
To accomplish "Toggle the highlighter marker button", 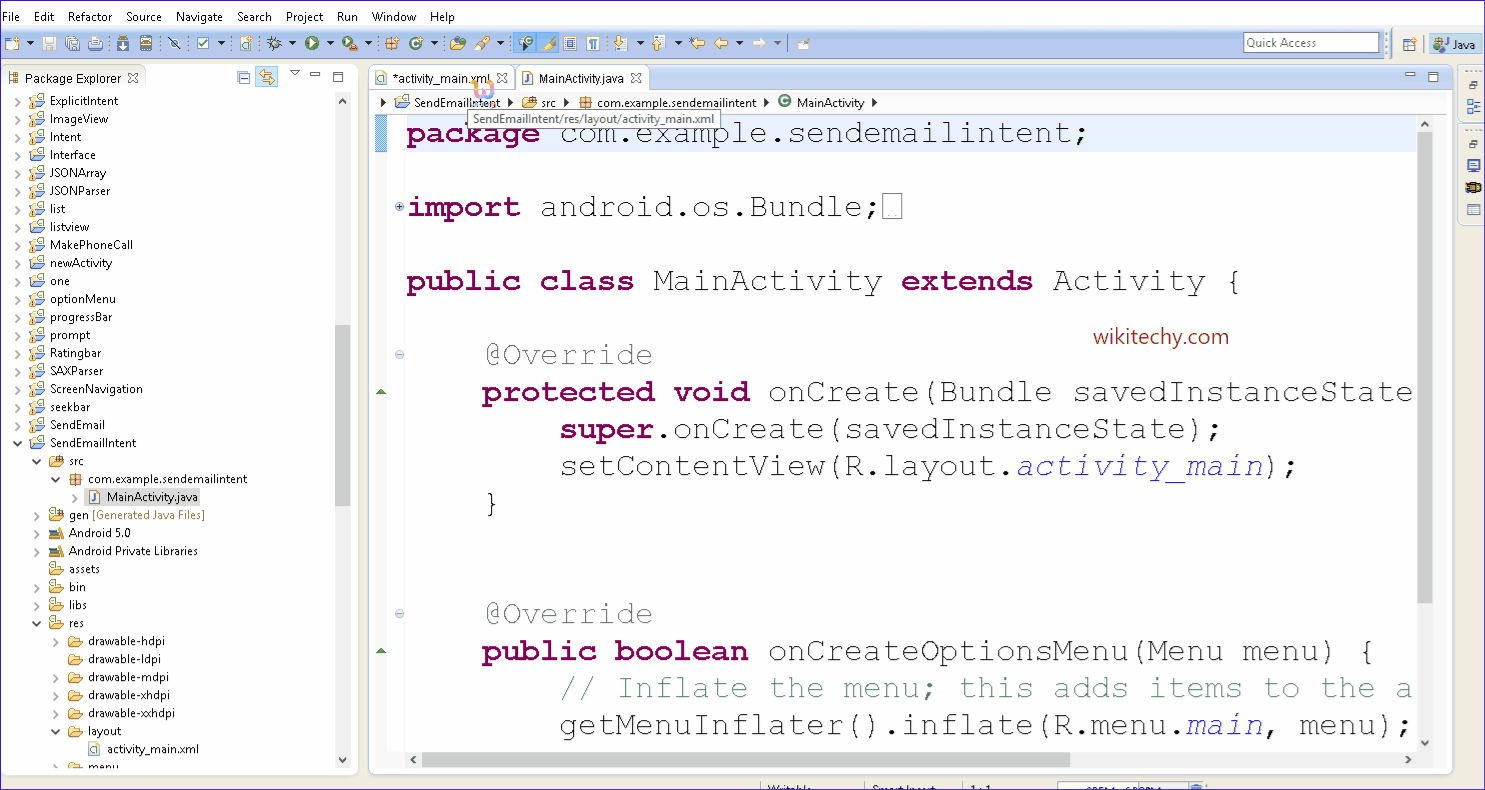I will point(548,43).
